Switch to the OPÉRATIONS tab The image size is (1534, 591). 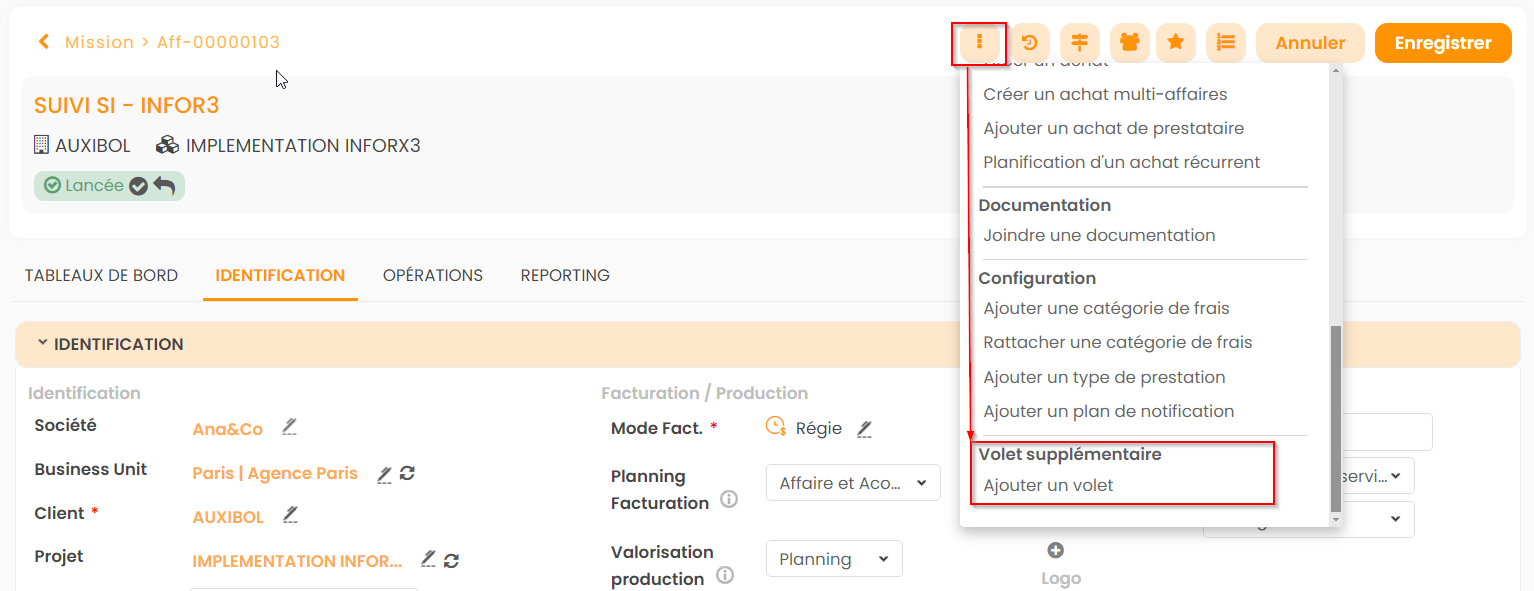433,275
